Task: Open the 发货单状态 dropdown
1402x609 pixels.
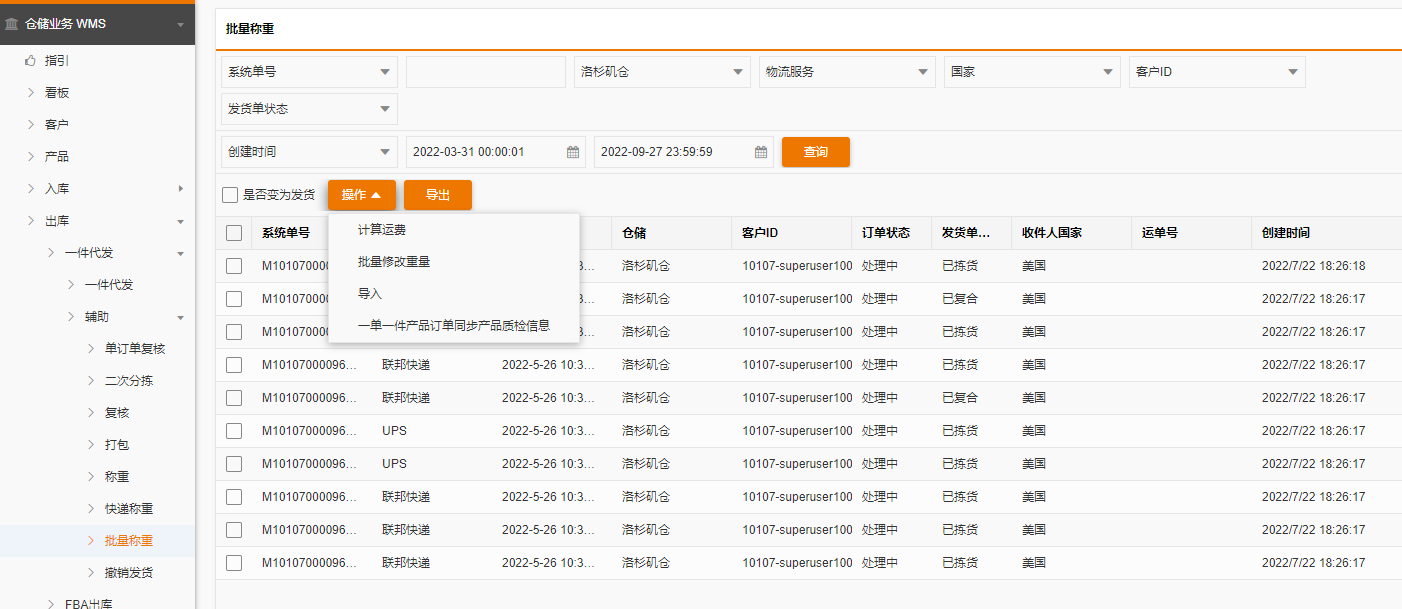Action: [309, 109]
